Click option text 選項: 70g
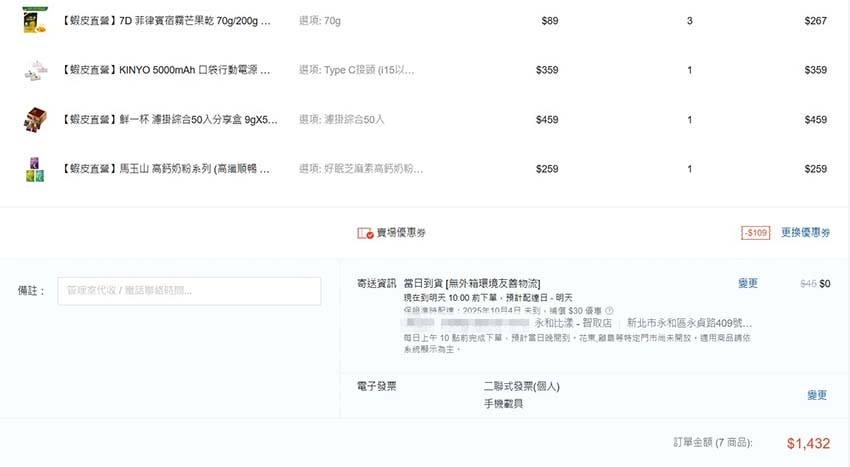The height and width of the screenshot is (467, 850). 320,21
